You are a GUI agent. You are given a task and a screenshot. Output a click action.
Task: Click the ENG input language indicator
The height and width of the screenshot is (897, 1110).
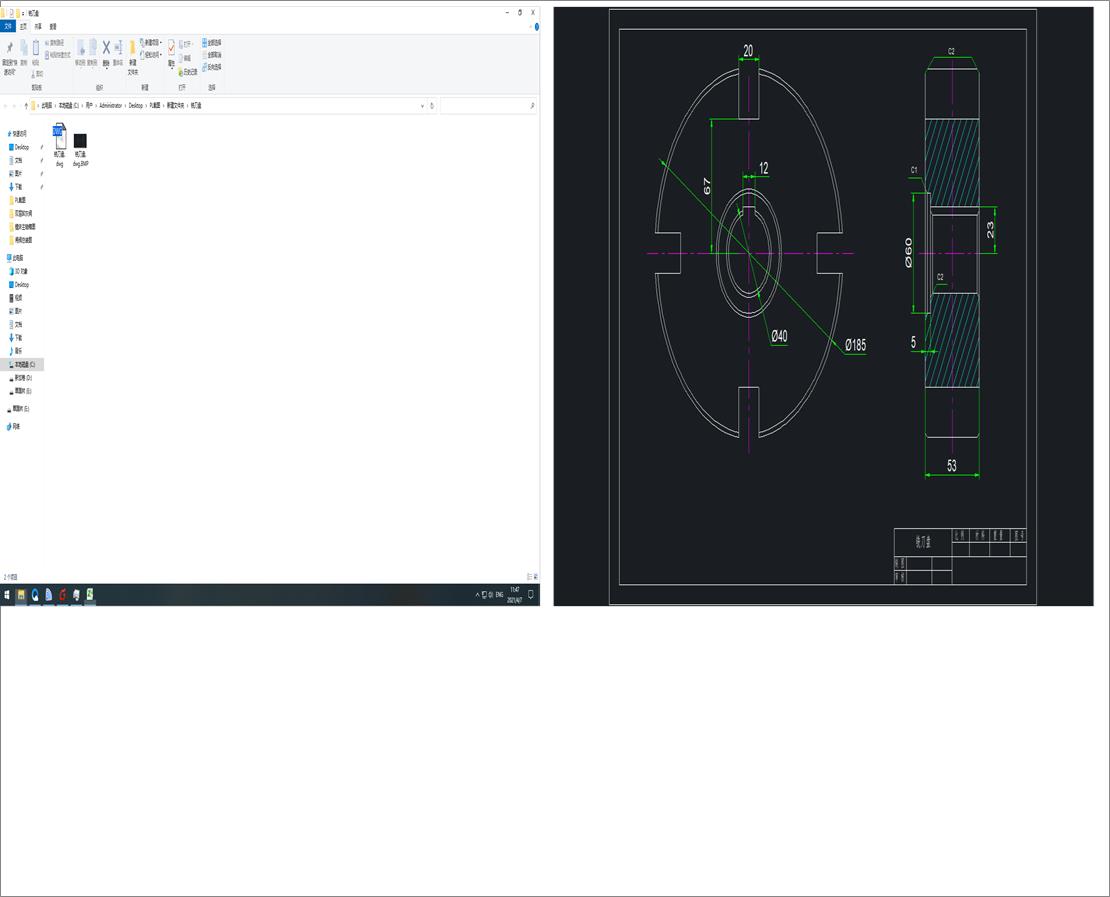pyautogui.click(x=499, y=595)
